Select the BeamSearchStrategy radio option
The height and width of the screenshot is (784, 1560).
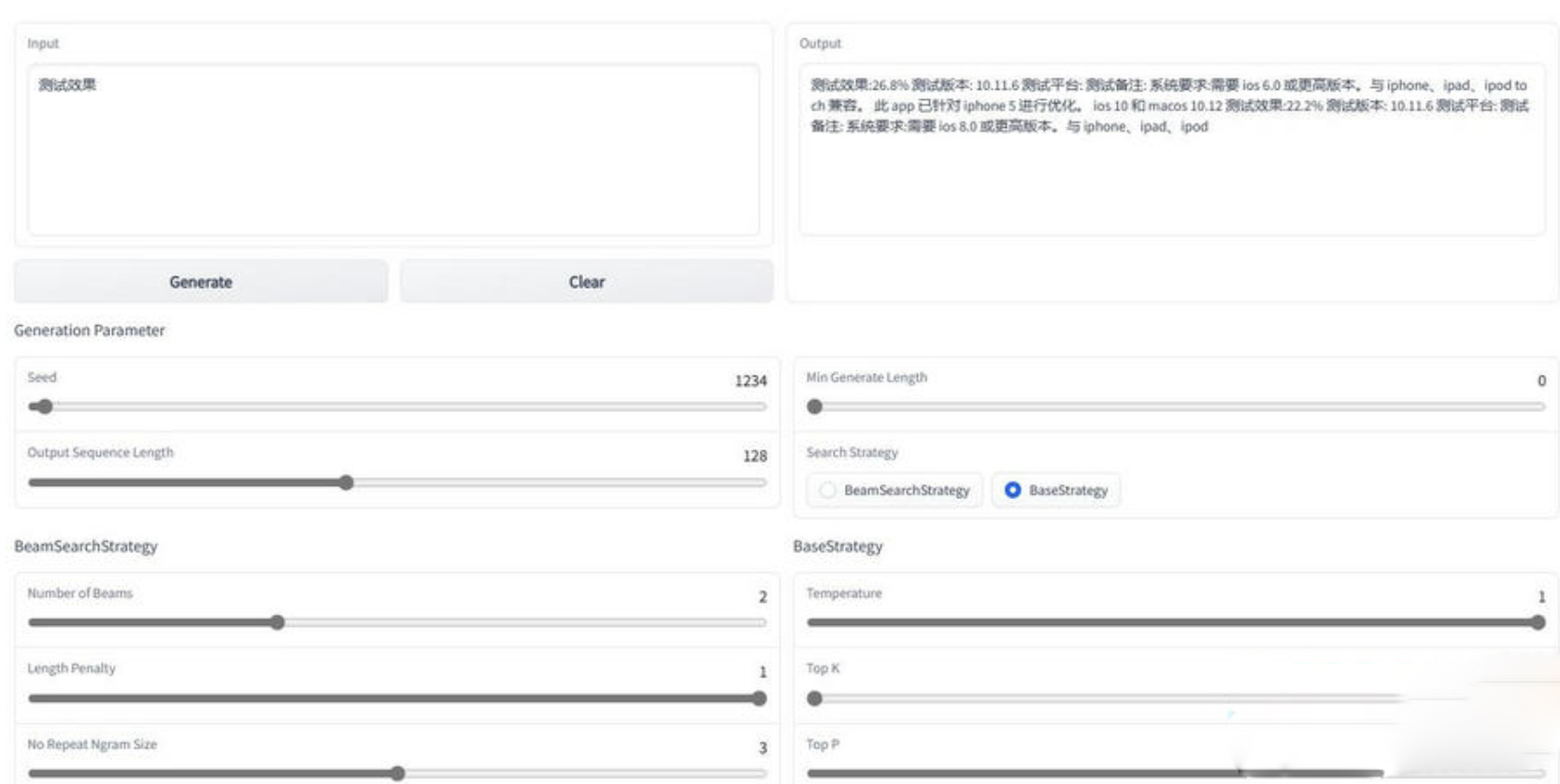(x=894, y=490)
